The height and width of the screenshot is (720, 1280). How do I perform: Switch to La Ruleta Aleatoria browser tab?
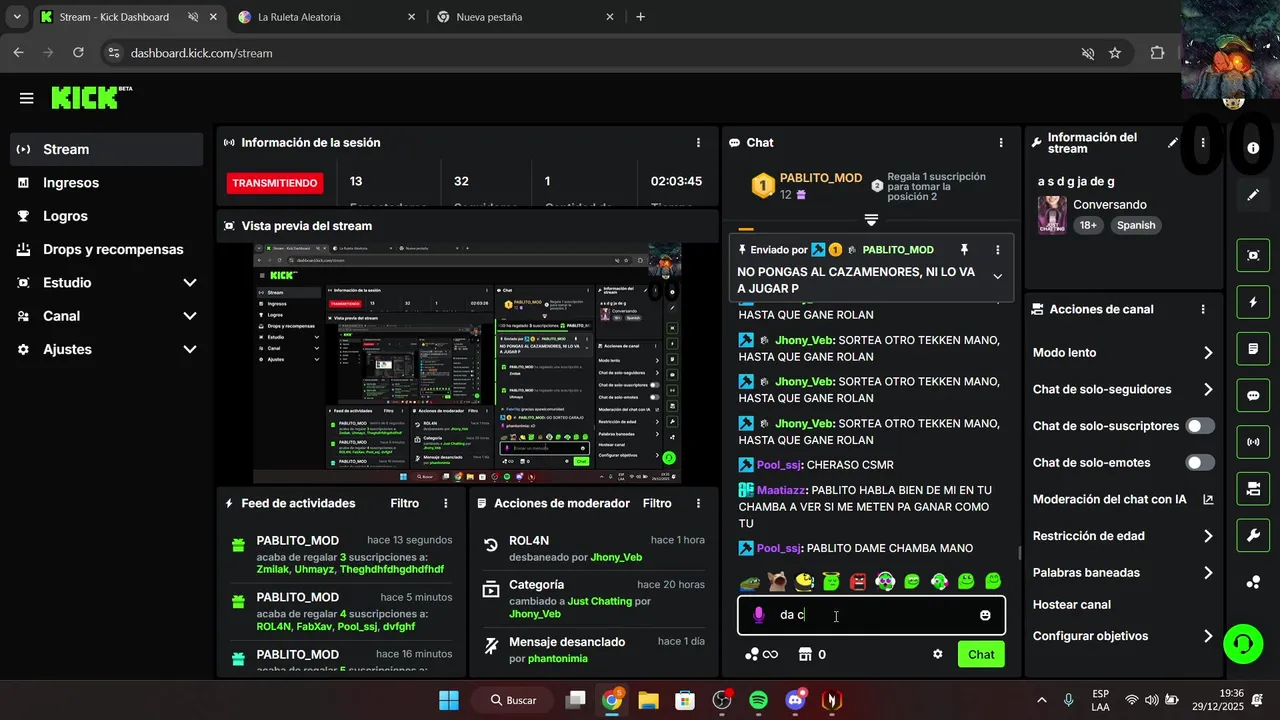click(326, 17)
